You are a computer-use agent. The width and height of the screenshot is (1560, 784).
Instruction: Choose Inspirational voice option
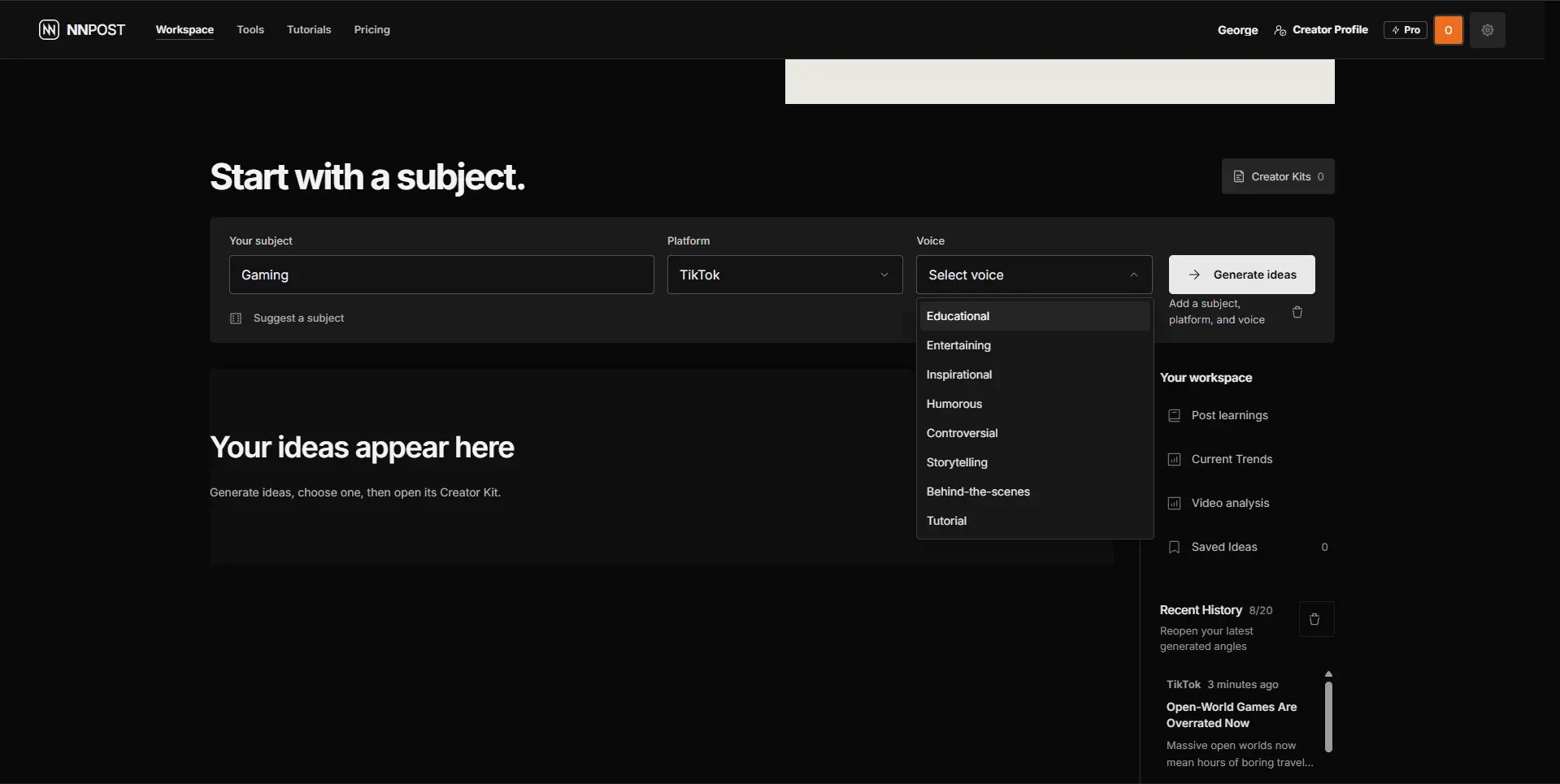point(1034,375)
